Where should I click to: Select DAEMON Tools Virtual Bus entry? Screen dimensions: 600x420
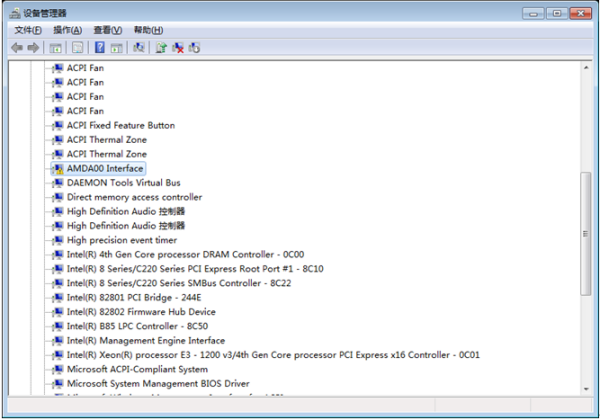(x=123, y=183)
